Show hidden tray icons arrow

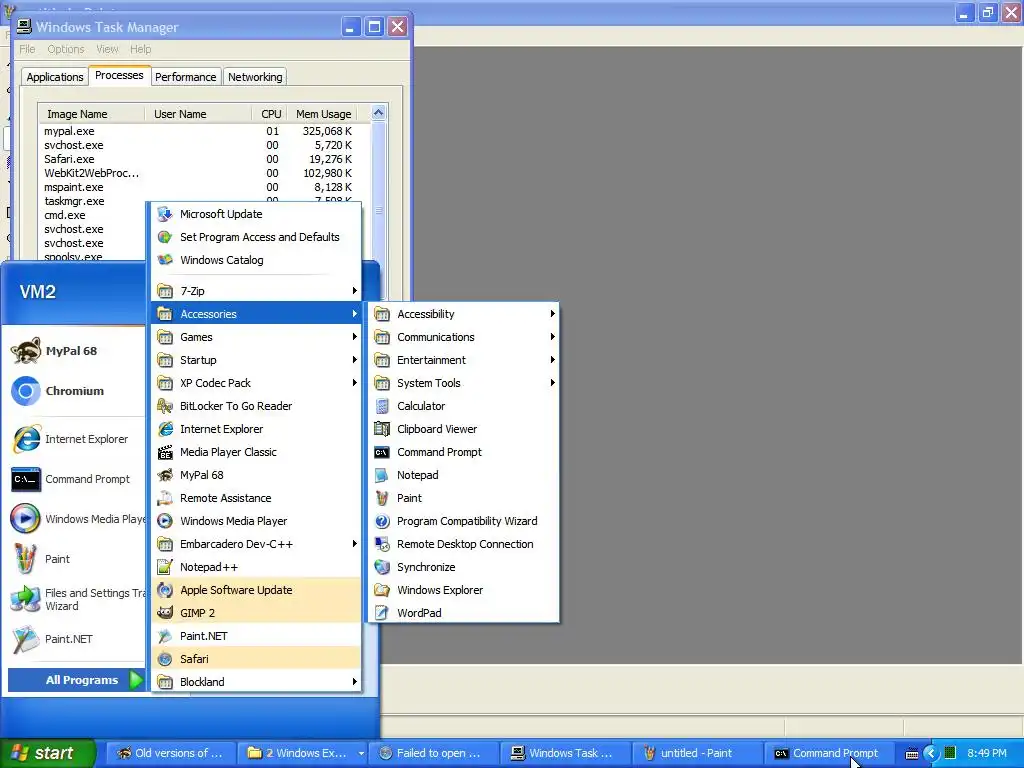[x=931, y=754]
